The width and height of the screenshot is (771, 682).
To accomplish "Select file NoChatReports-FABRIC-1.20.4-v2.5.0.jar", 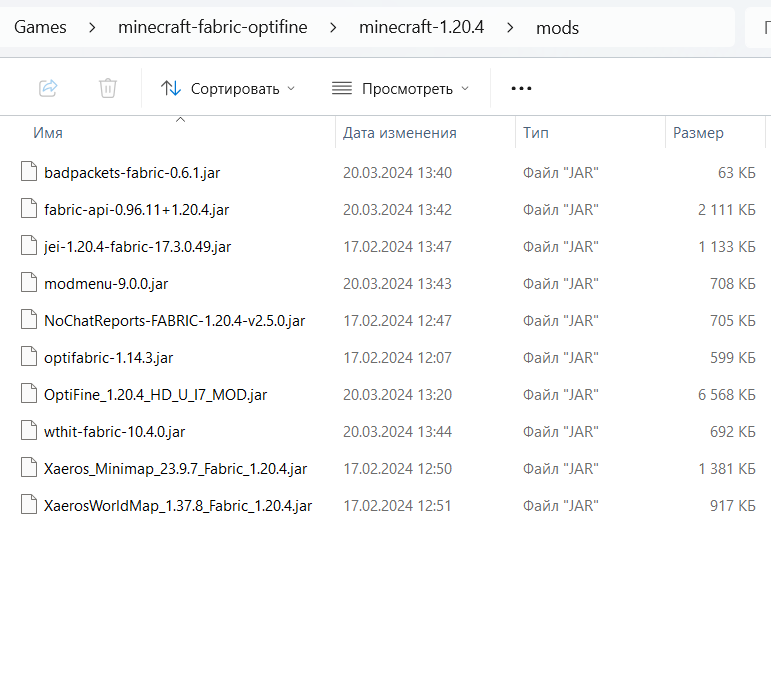I will click(x=174, y=321).
